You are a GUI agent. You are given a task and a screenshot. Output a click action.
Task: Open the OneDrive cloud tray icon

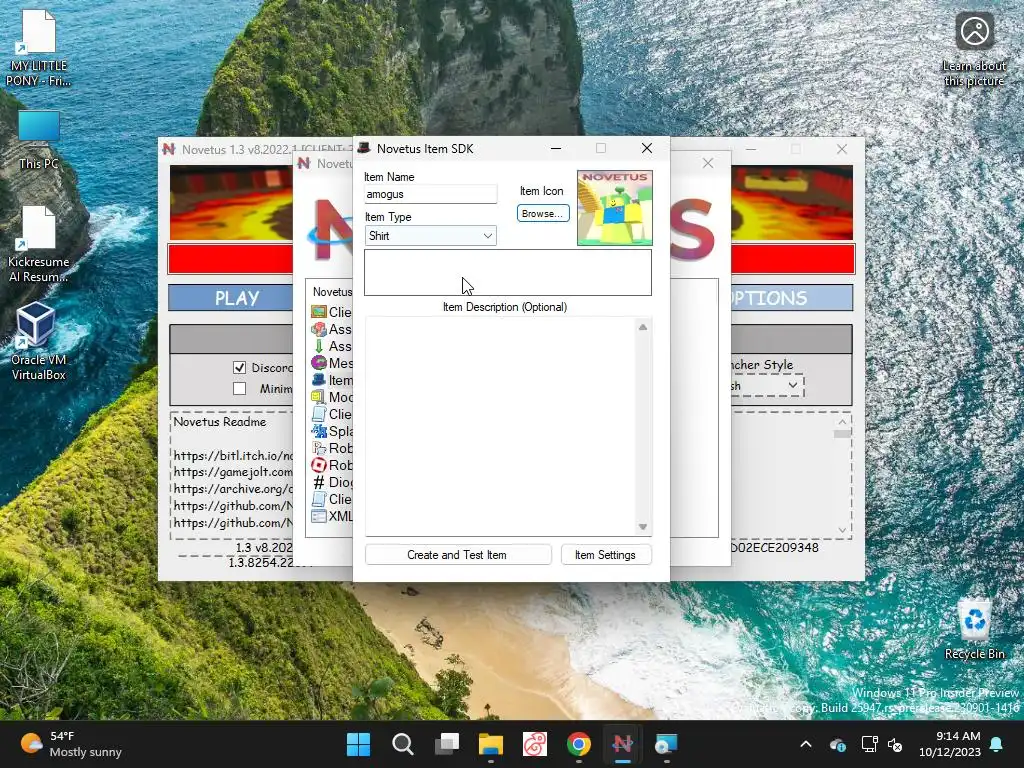pyautogui.click(x=838, y=744)
